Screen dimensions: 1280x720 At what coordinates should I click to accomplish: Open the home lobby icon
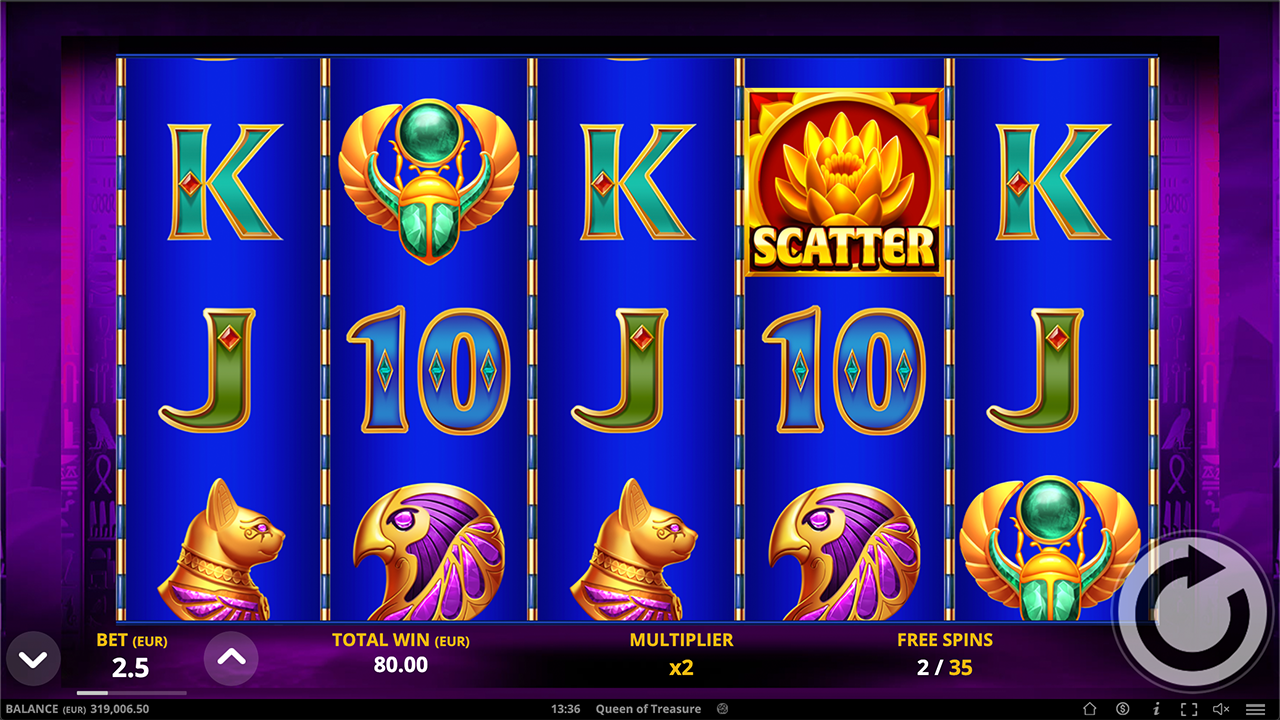coord(1090,709)
